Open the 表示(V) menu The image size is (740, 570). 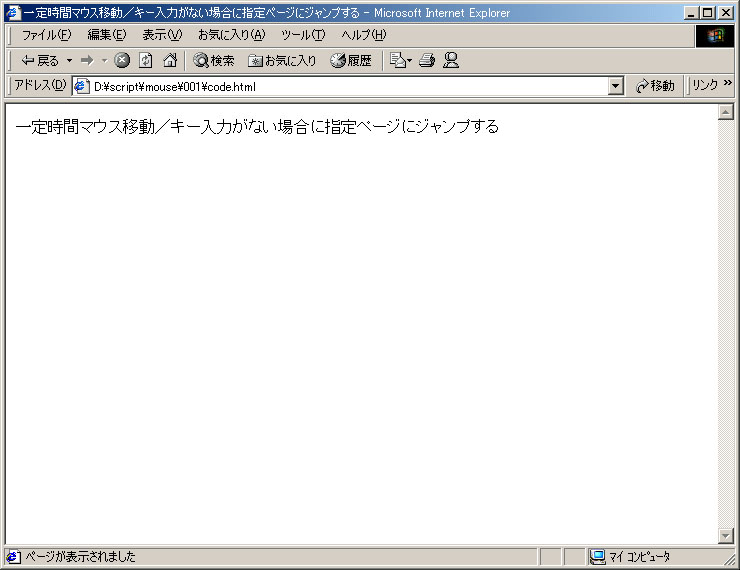point(162,35)
